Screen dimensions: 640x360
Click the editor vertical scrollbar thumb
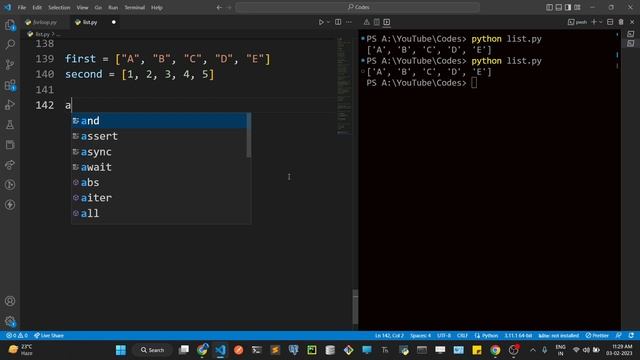pyautogui.click(x=355, y=306)
